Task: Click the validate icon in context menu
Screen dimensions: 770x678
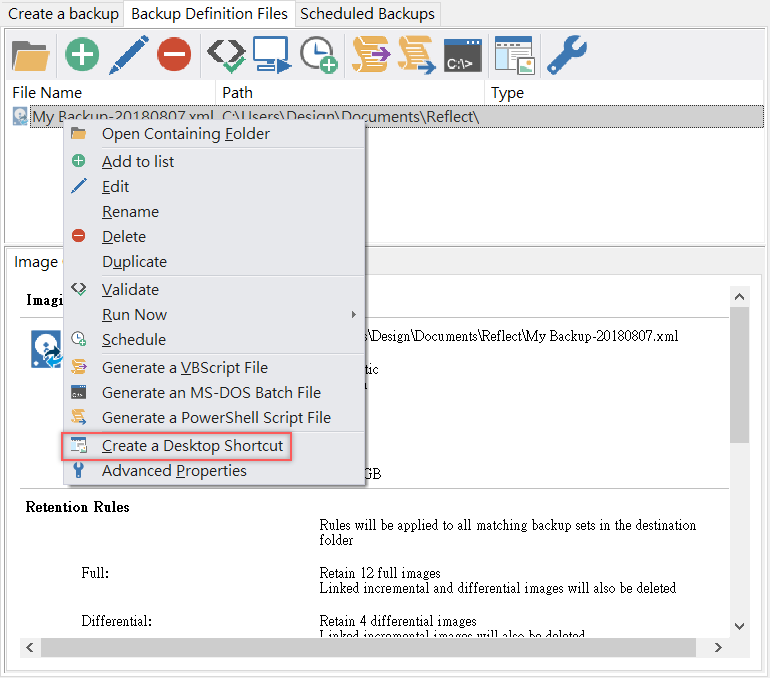Action: (x=79, y=289)
